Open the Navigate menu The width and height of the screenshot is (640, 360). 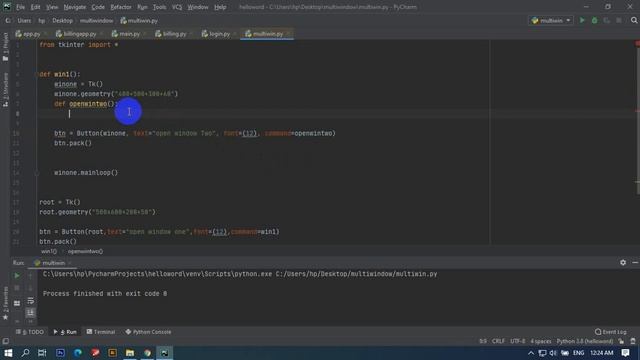coord(75,7)
